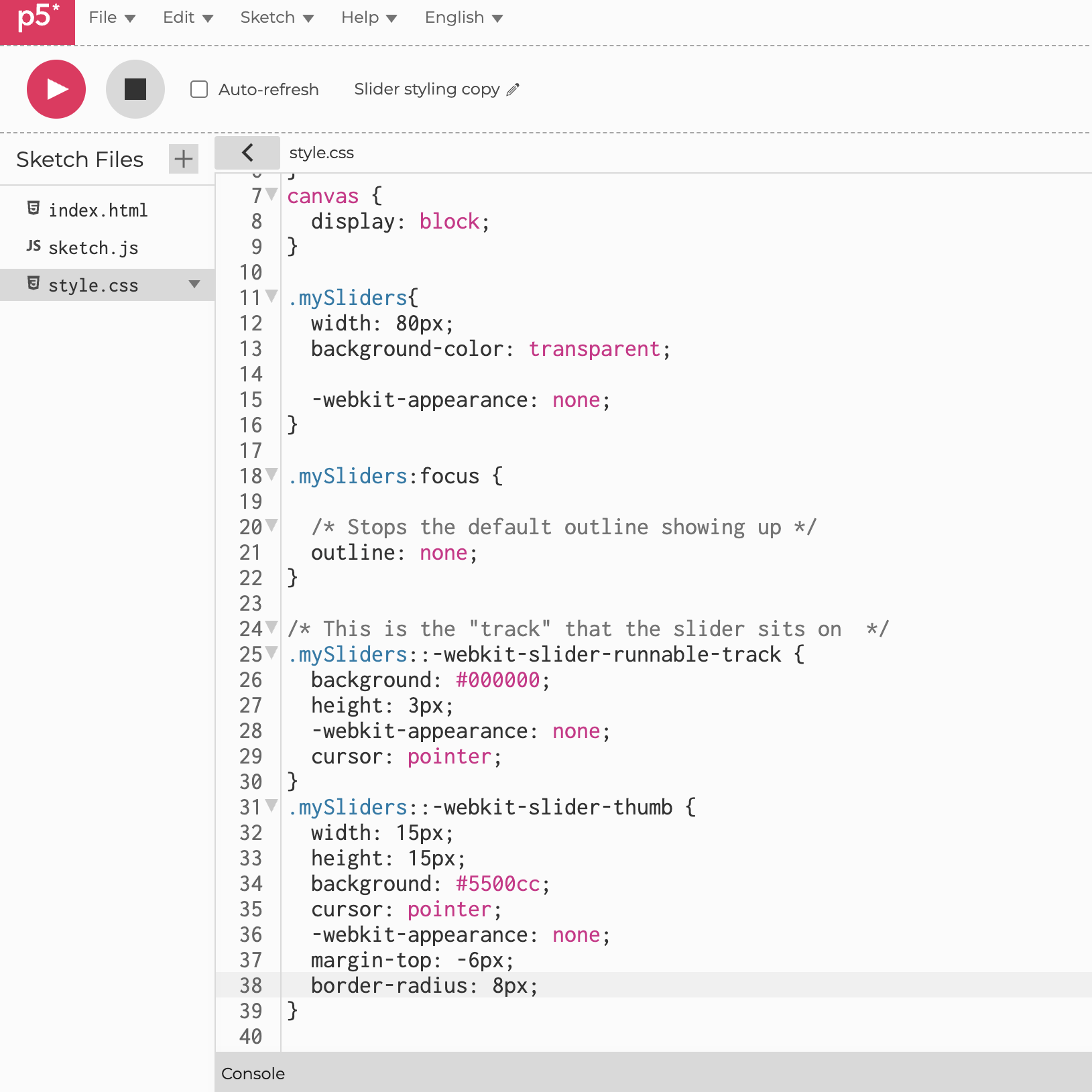Screen dimensions: 1092x1092
Task: Click the JS icon beside sketch.js
Action: click(x=34, y=246)
